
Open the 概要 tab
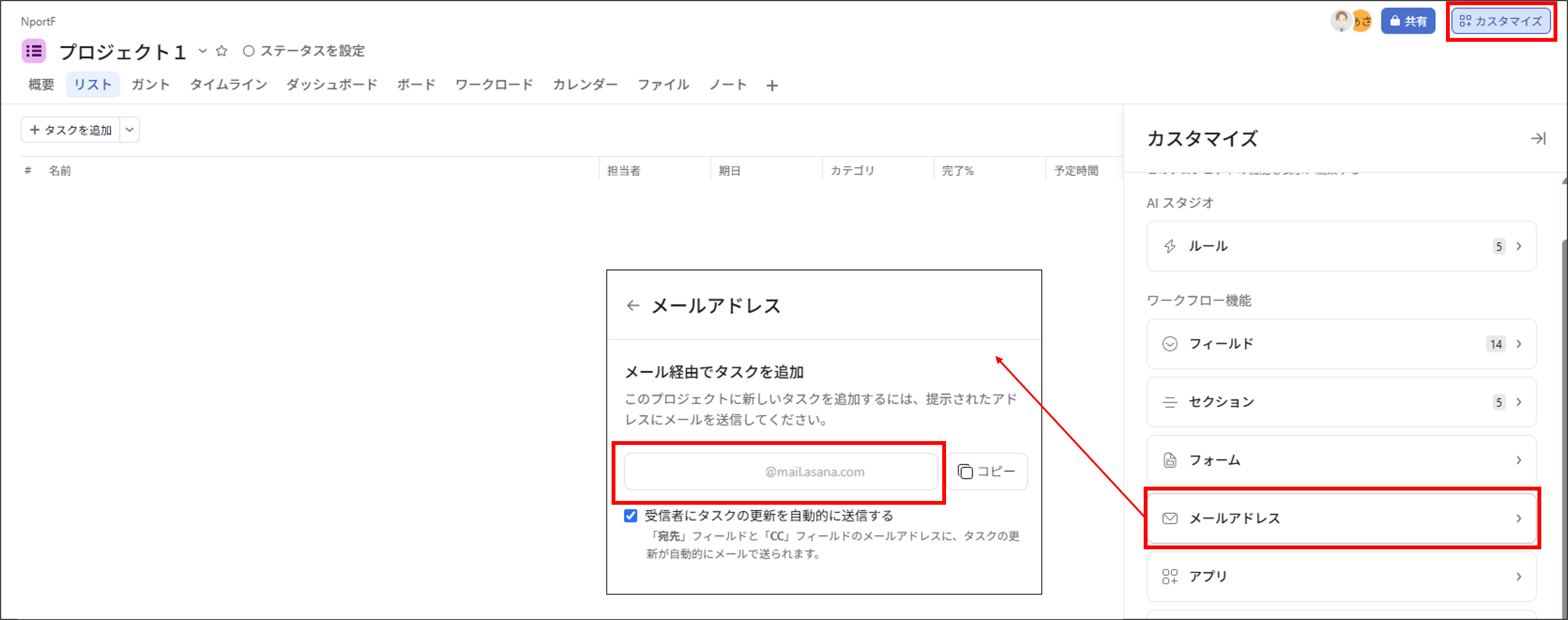point(42,85)
